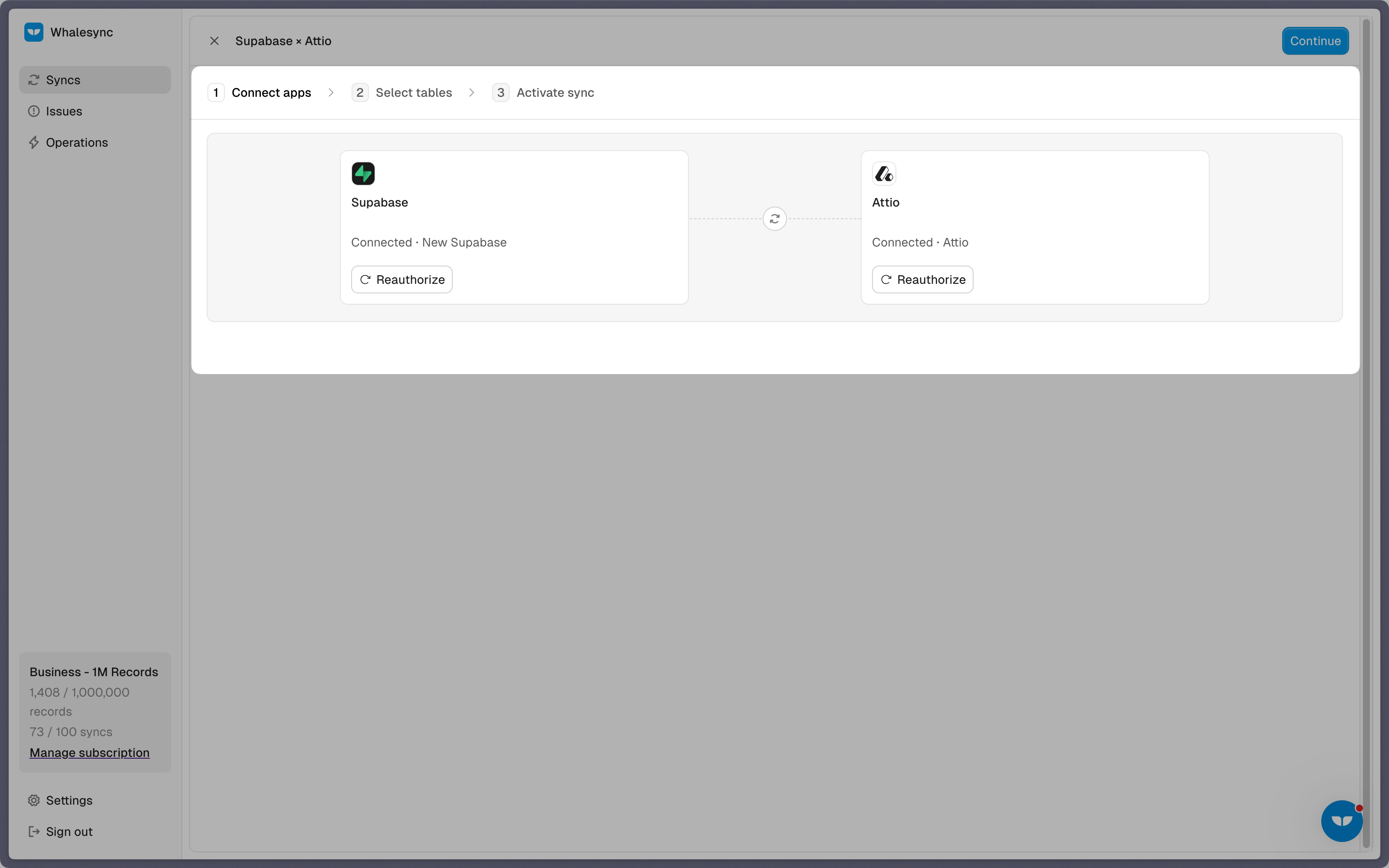This screenshot has height=868, width=1389.
Task: Open Manage subscription link
Action: [89, 753]
